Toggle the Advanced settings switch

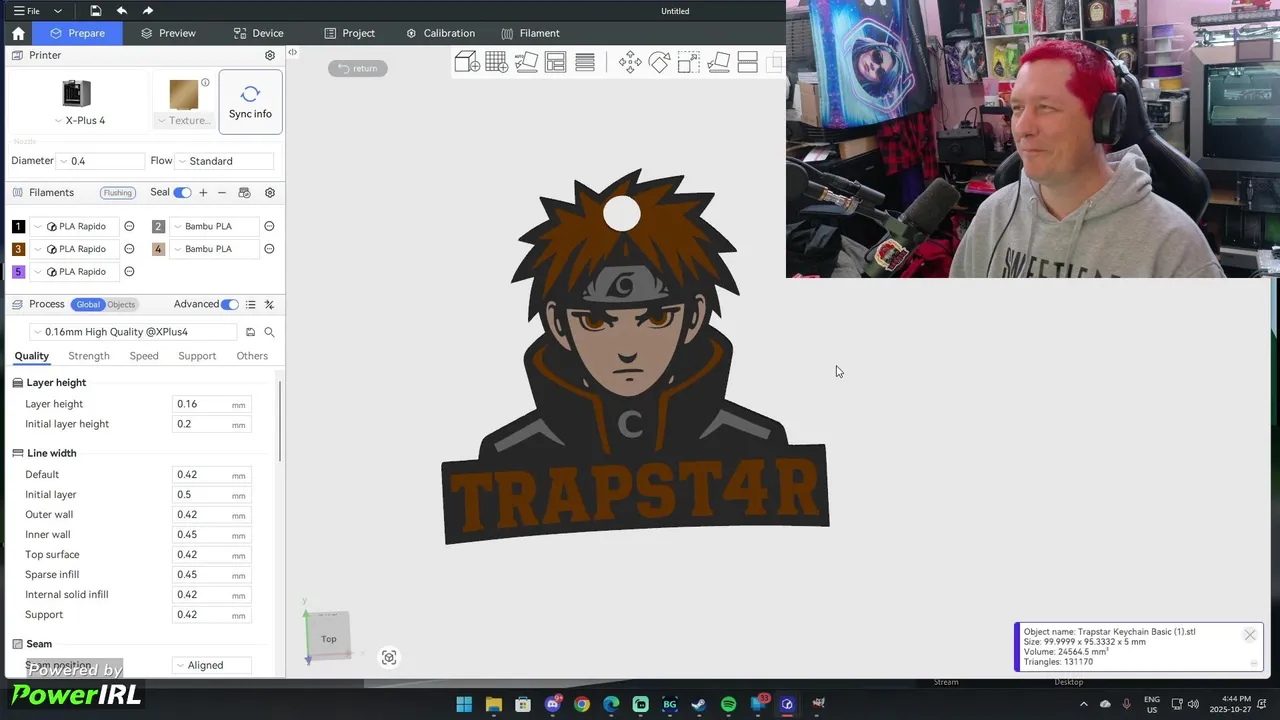[x=230, y=304]
